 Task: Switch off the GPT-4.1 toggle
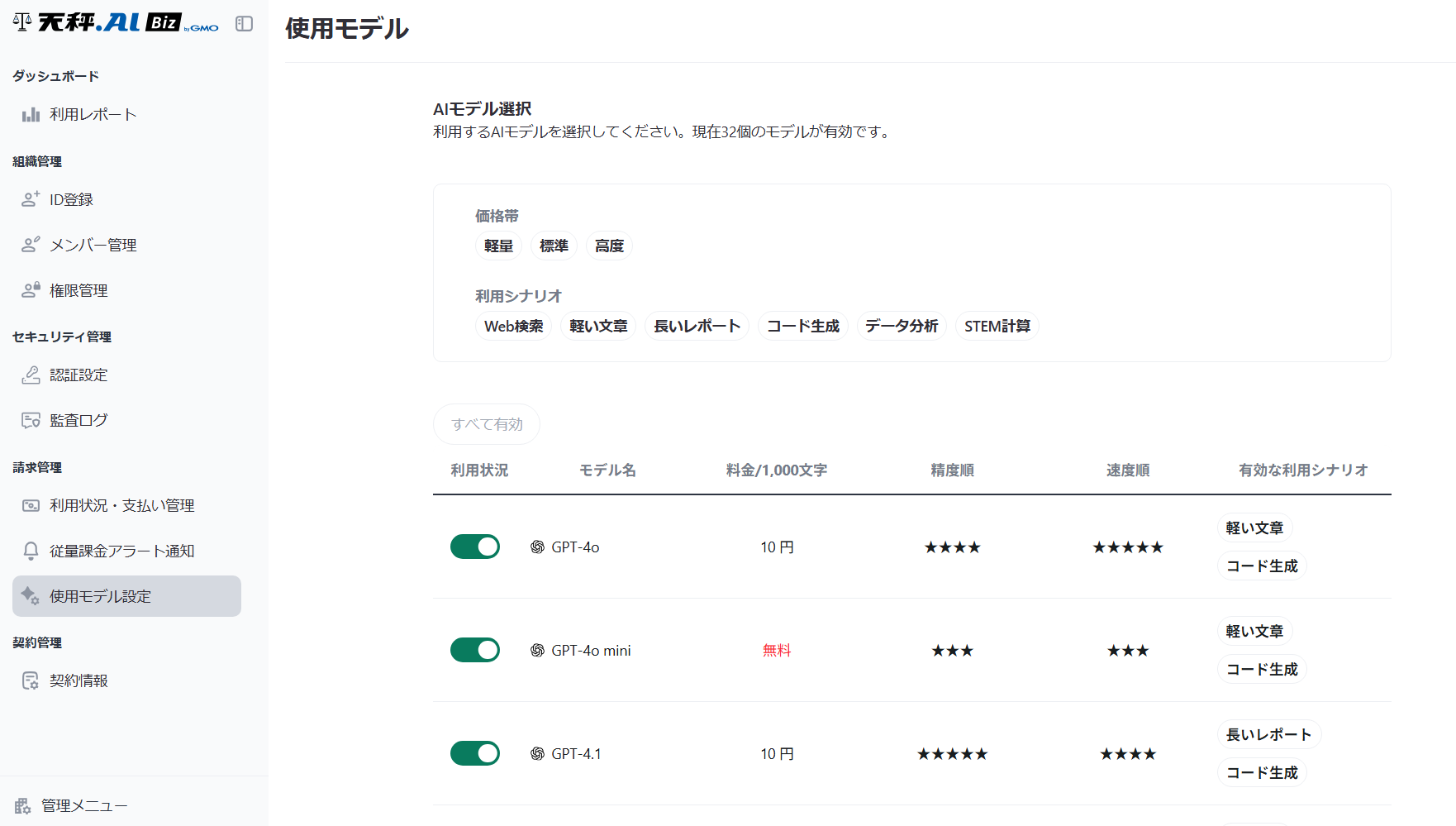click(x=475, y=753)
